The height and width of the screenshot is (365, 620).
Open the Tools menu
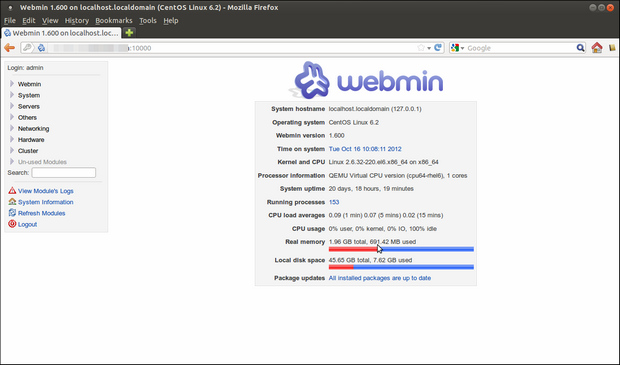[x=148, y=21]
